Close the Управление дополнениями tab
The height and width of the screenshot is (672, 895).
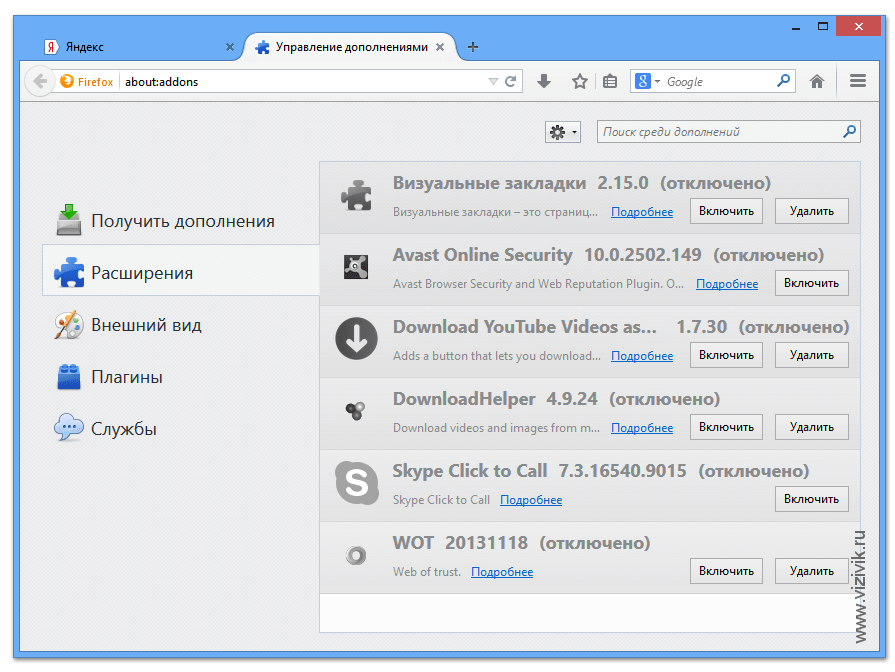point(440,47)
